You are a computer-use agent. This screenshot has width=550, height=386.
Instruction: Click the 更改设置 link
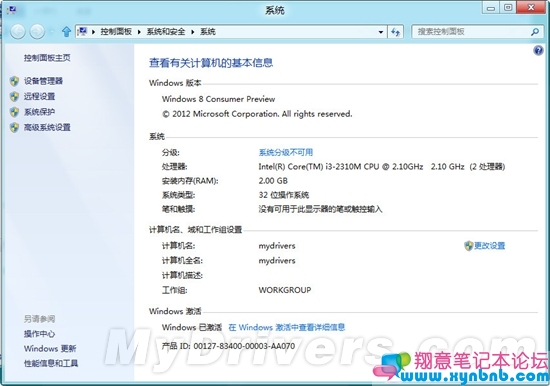(x=489, y=246)
